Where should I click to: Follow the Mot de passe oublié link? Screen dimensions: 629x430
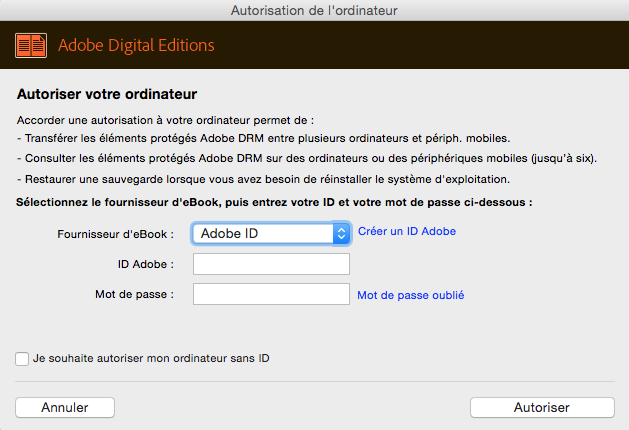coord(410,295)
